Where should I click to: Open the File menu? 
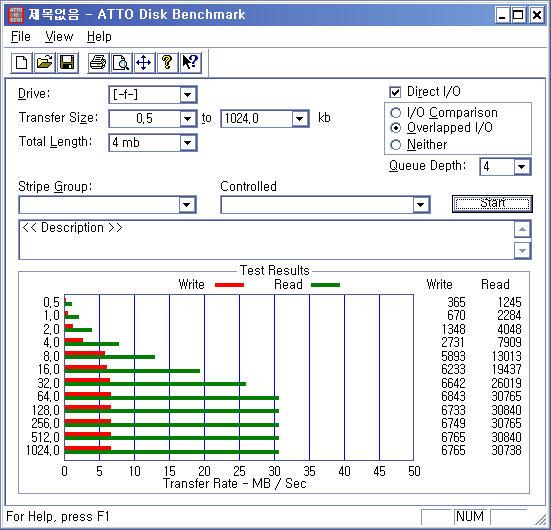point(20,37)
